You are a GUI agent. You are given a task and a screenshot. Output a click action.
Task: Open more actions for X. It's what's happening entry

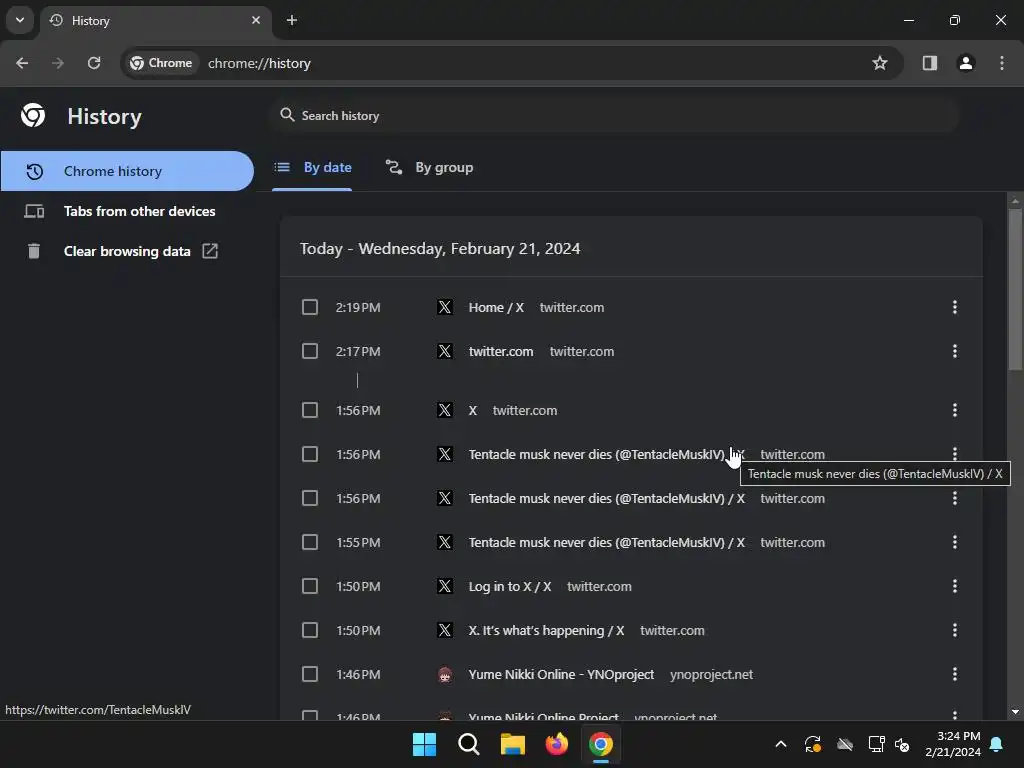pyautogui.click(x=955, y=630)
